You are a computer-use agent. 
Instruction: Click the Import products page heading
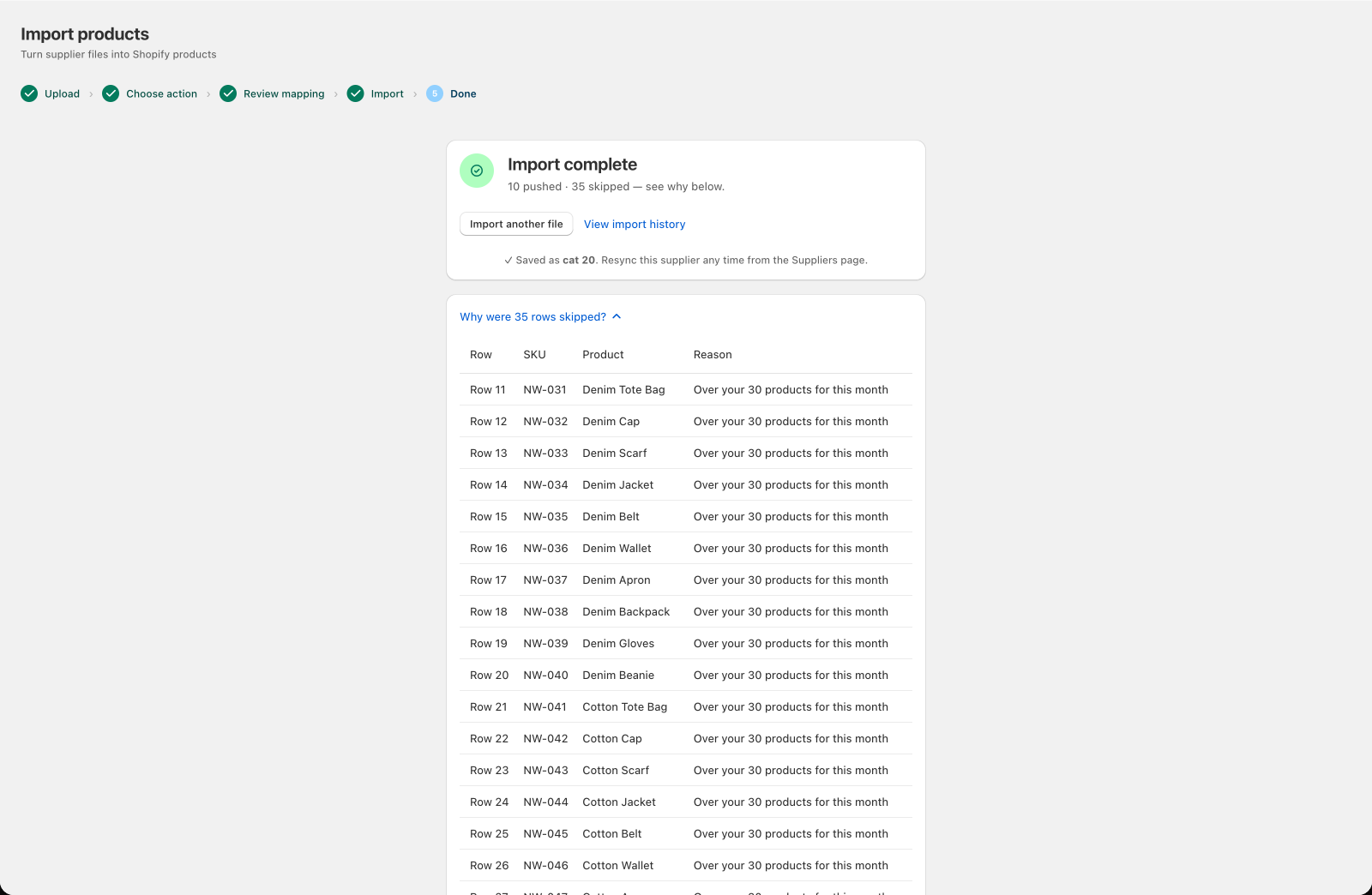[85, 34]
